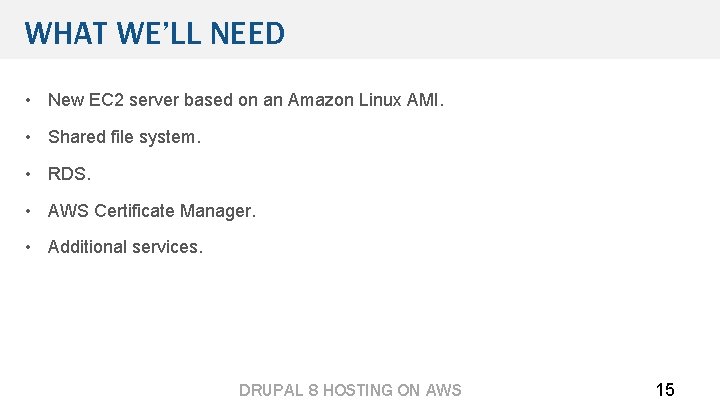Click the bullet marker before "Additional services"
The height and width of the screenshot is (405, 720).
(31, 246)
